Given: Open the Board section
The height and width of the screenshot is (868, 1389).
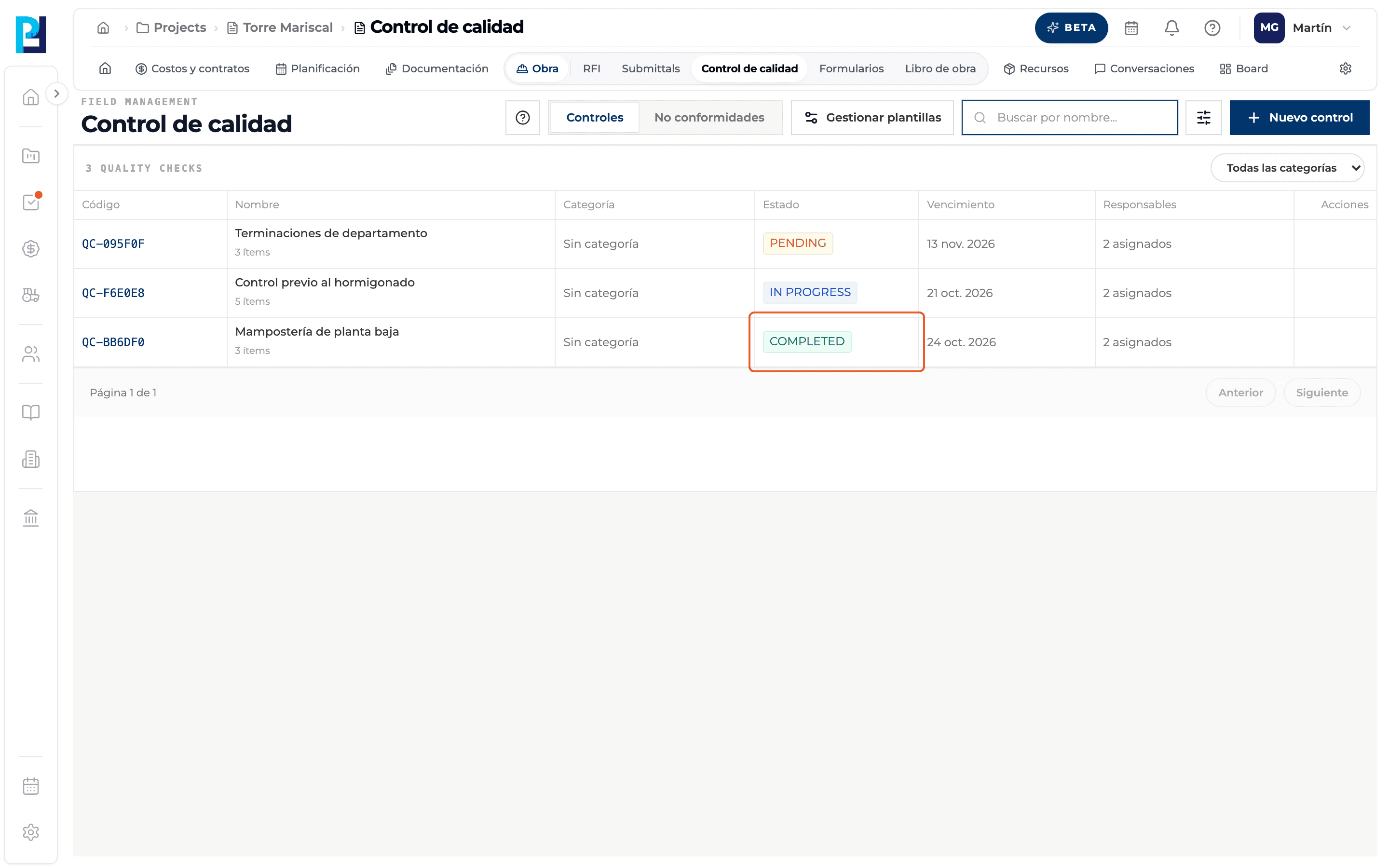Looking at the screenshot, I should (1244, 68).
